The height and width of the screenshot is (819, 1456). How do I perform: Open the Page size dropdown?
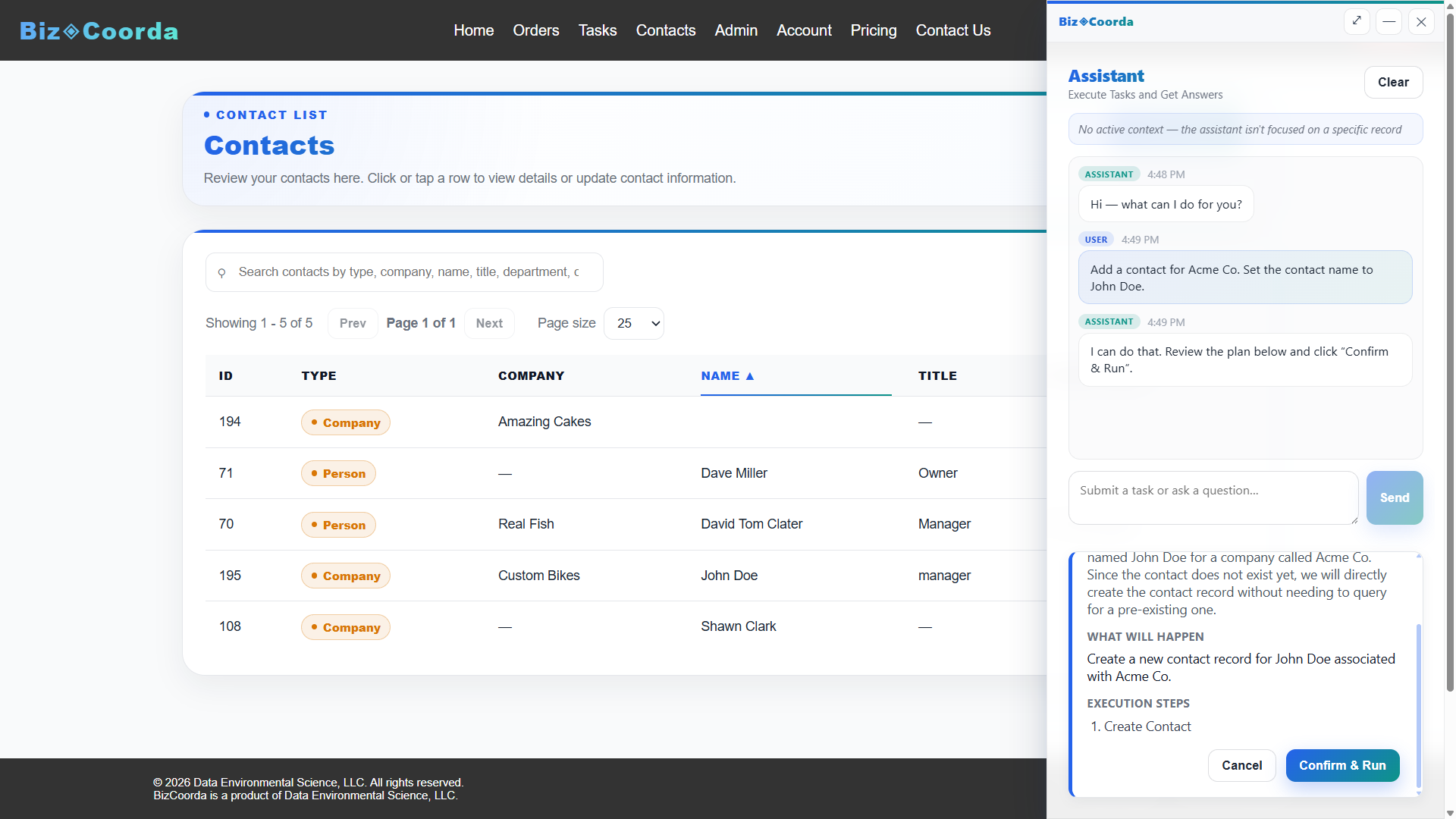[x=634, y=323]
